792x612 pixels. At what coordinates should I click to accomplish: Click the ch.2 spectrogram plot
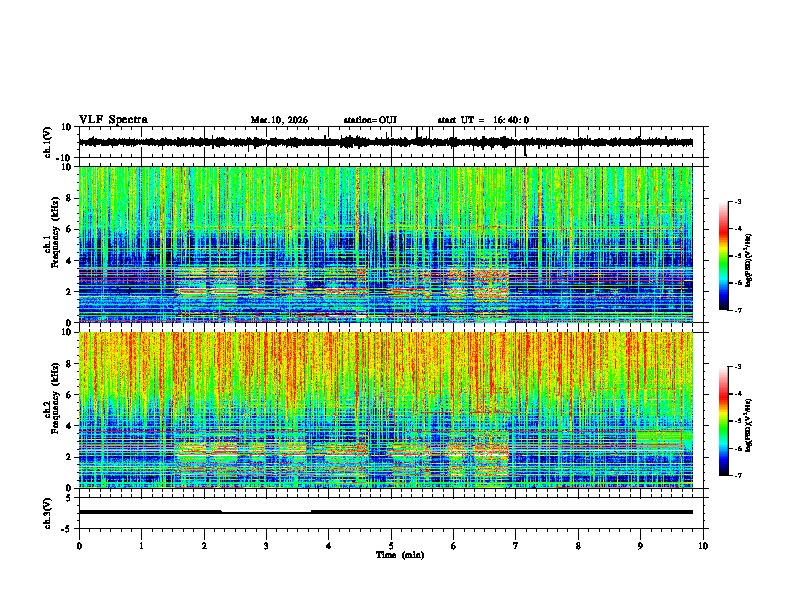pyautogui.click(x=386, y=410)
